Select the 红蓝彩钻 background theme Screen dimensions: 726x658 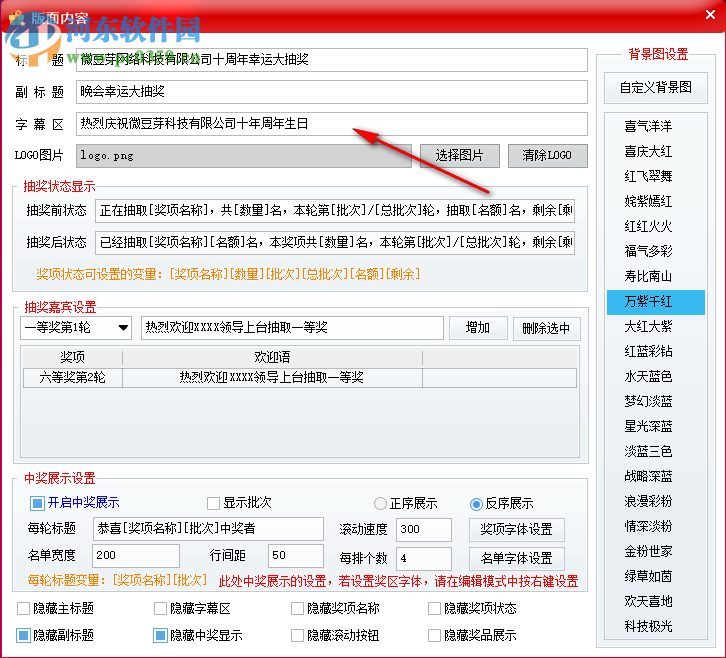click(x=656, y=351)
